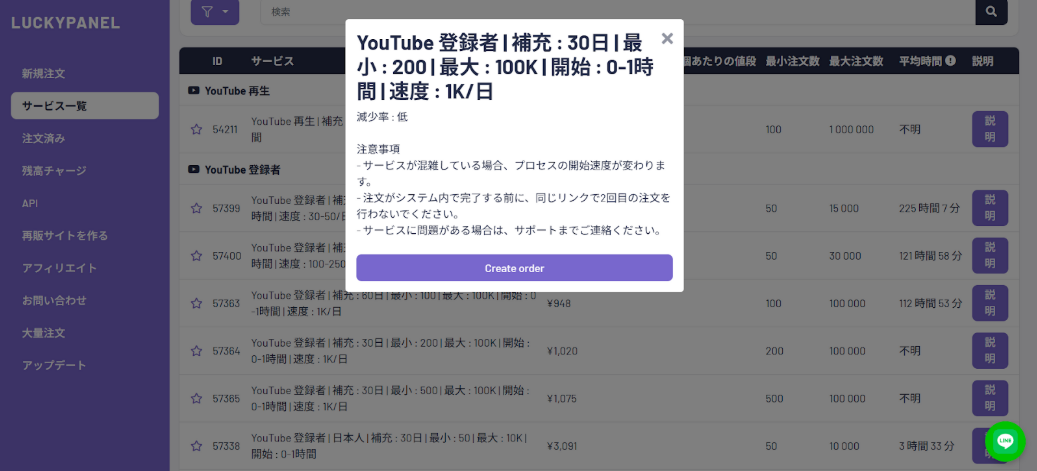
Task: Click the 1 000 000 max order value
Action: pyautogui.click(x=851, y=130)
